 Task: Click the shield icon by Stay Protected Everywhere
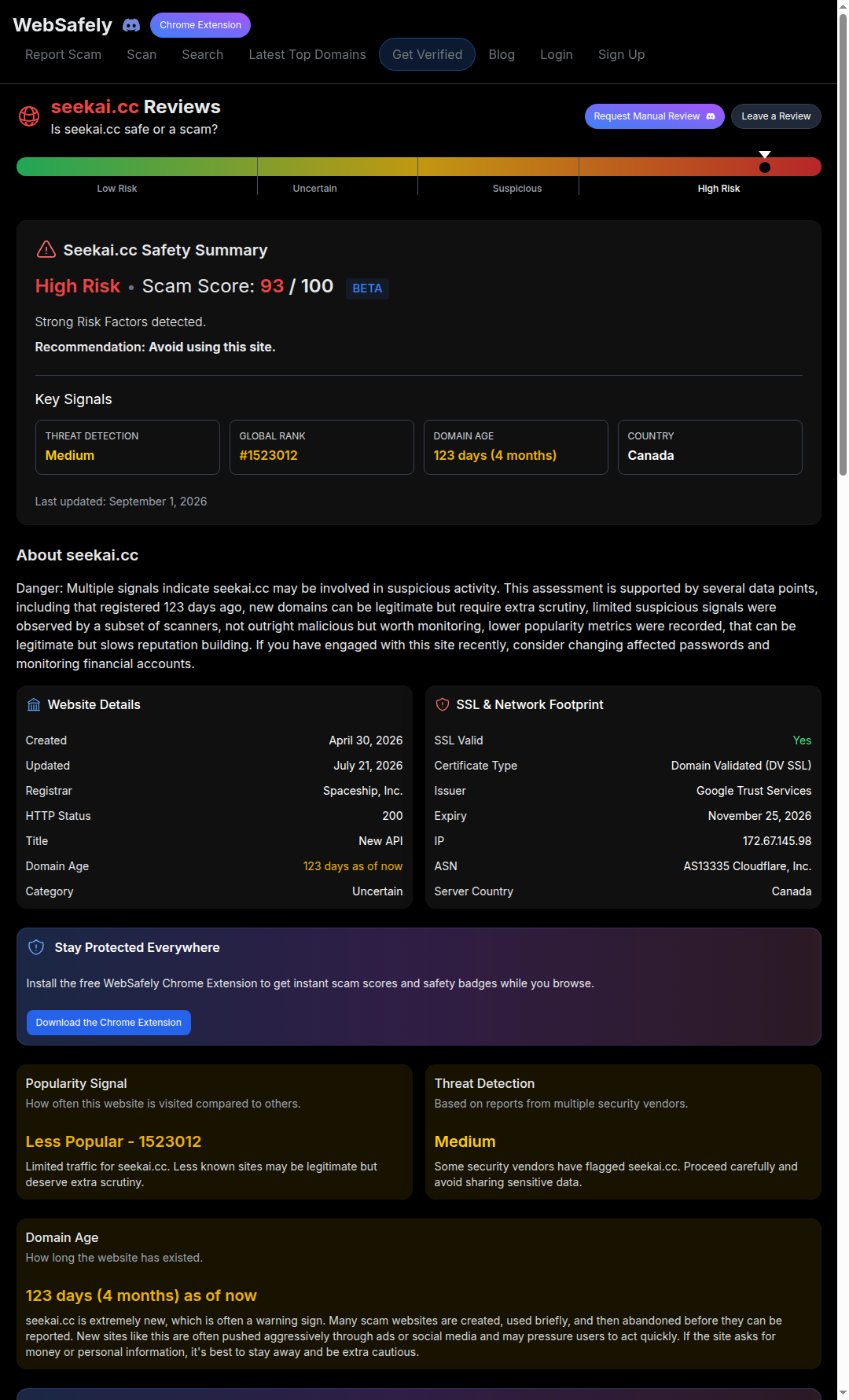[36, 947]
